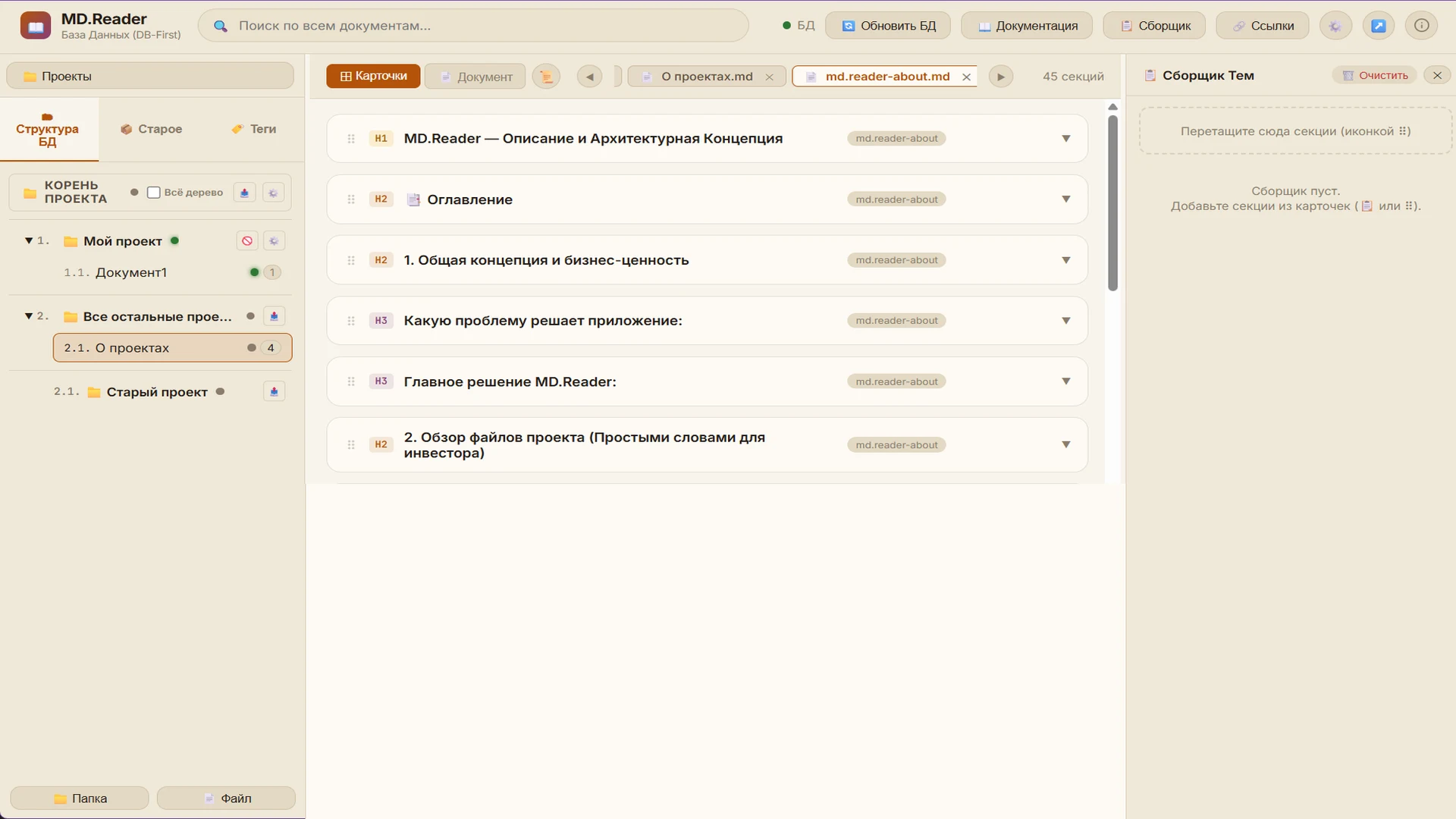Grab drag handle of the H1 MD.Reader card

click(x=351, y=139)
